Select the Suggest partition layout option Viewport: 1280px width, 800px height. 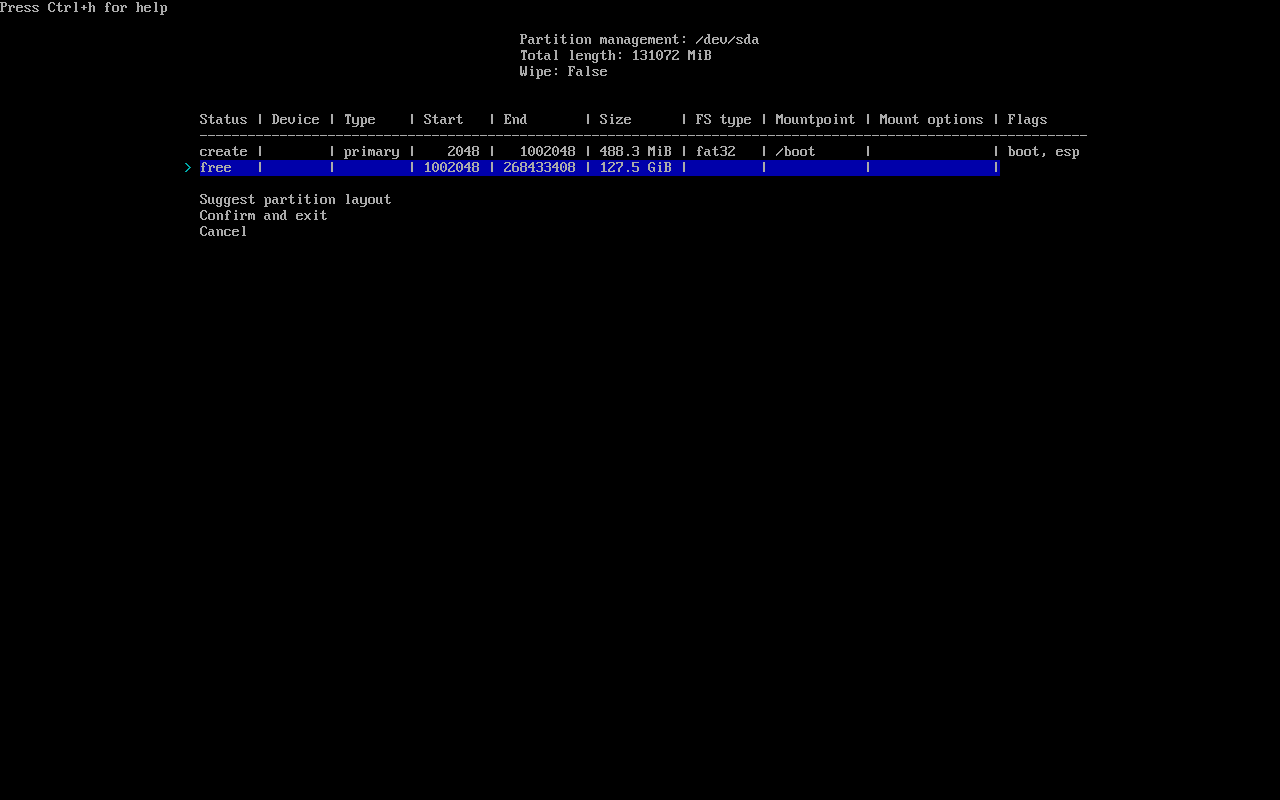(x=295, y=200)
